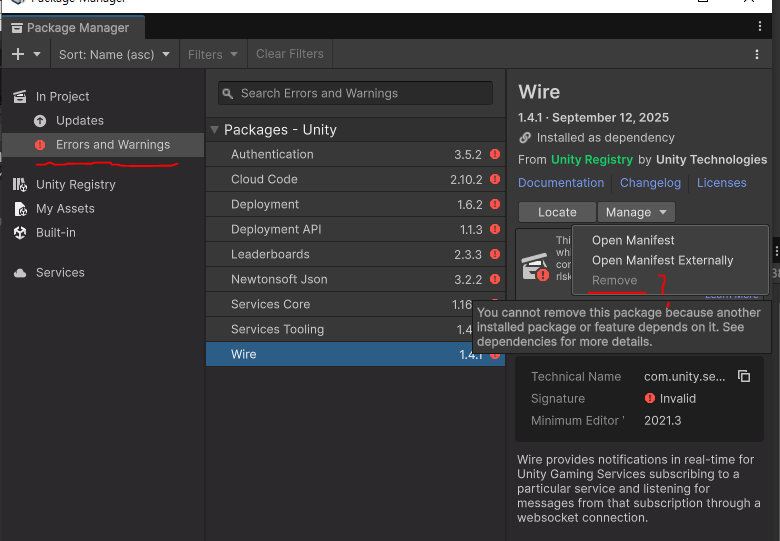Click the error icon beside Authentication
This screenshot has height=541, width=780.
pos(495,154)
